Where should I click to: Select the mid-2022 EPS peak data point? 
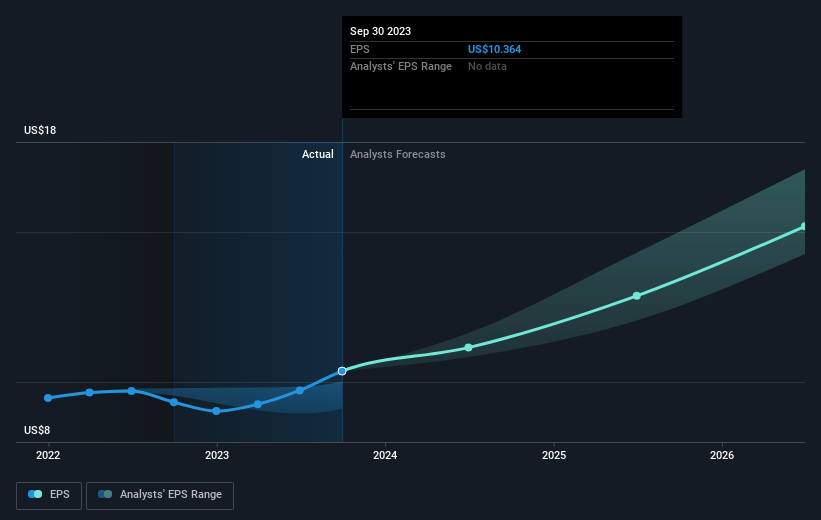(x=131, y=391)
